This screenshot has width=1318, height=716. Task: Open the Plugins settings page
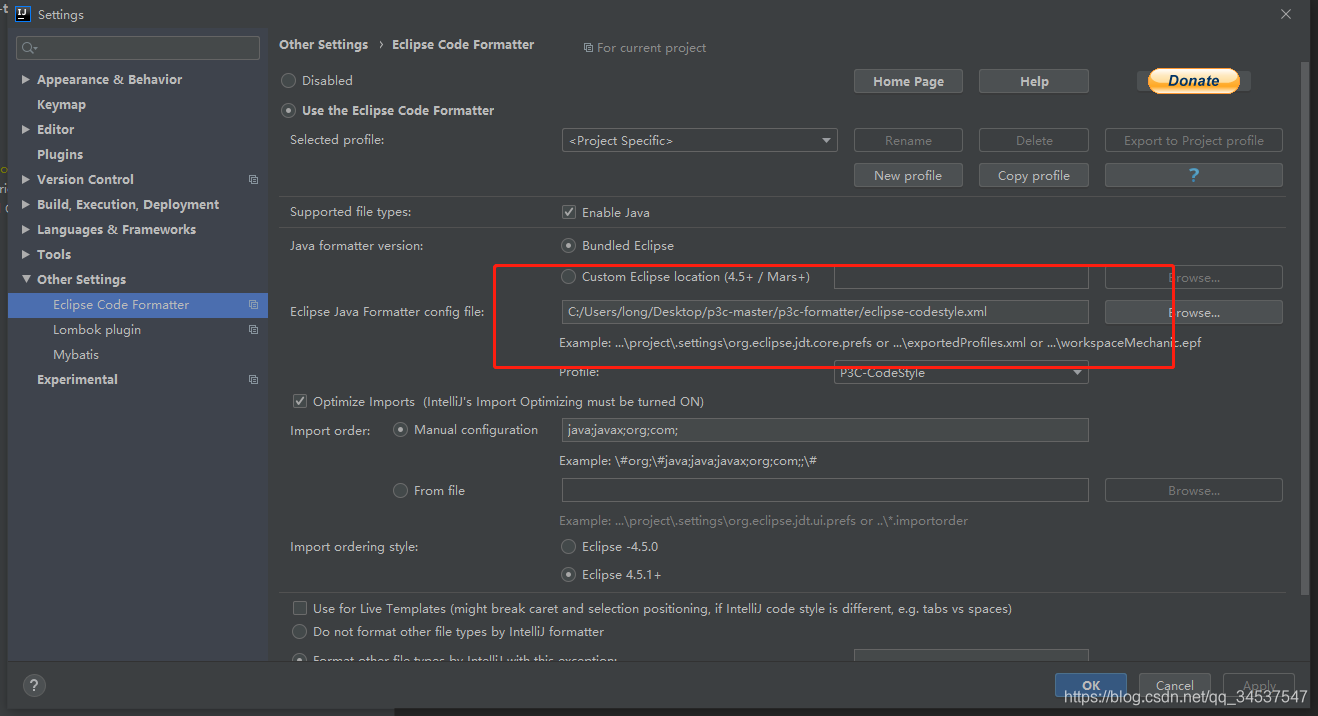click(x=60, y=154)
